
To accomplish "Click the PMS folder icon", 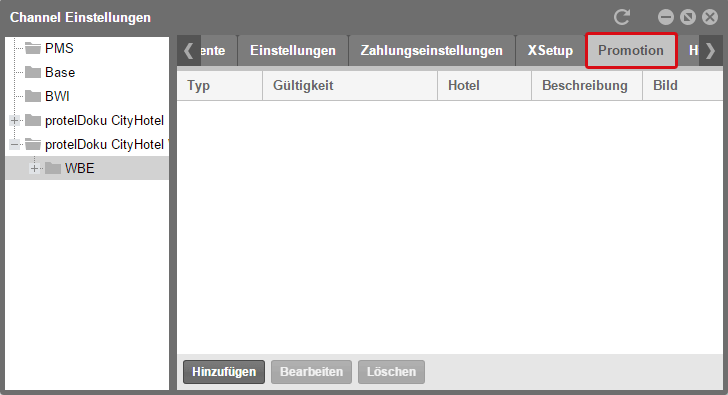I will 32,48.
